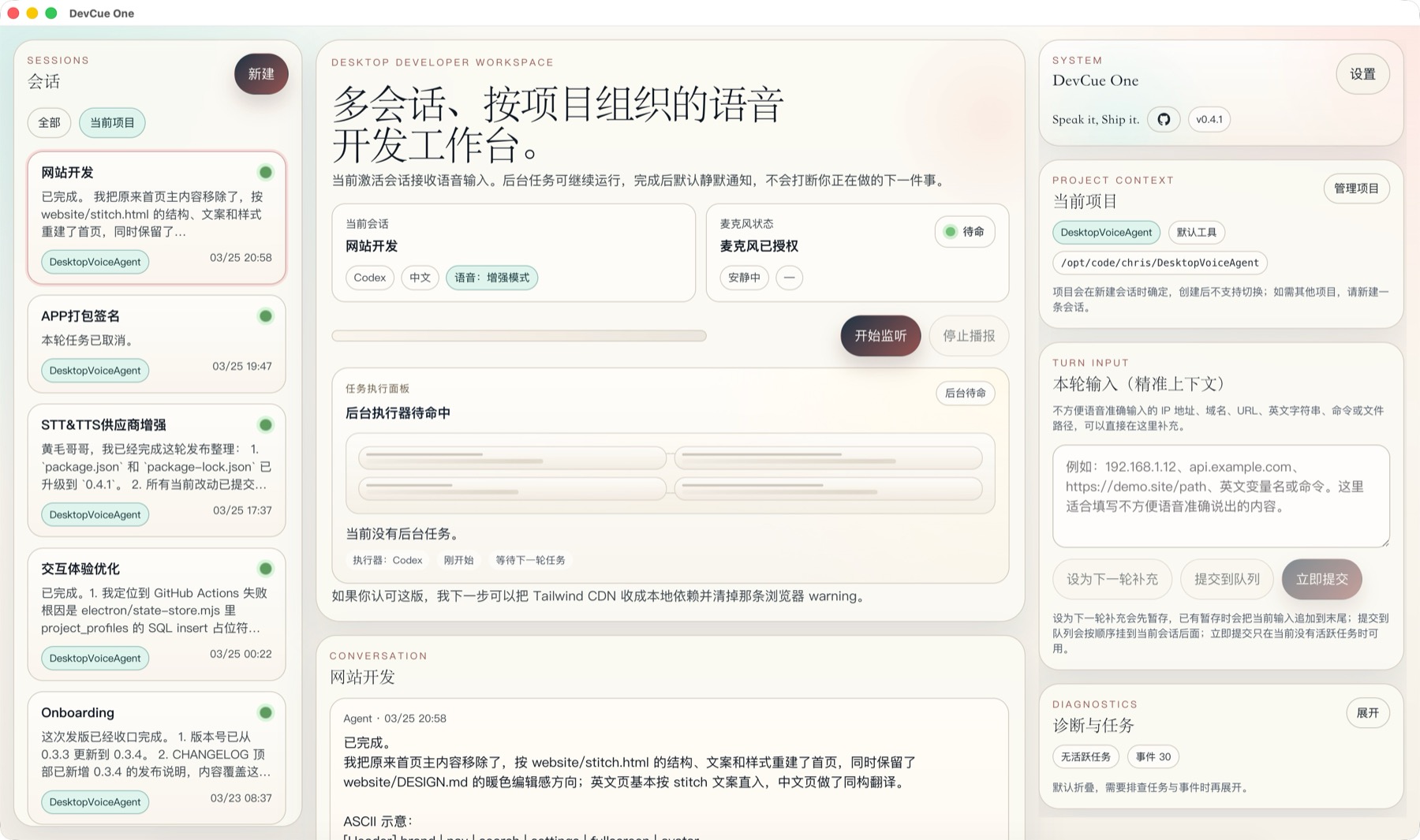Toggle the 当前项目 session filter

(112, 122)
